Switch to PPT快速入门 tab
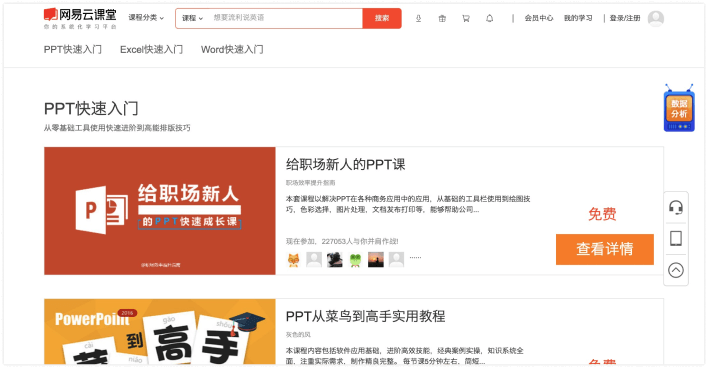Image resolution: width=708 pixels, height=369 pixels. (x=73, y=49)
